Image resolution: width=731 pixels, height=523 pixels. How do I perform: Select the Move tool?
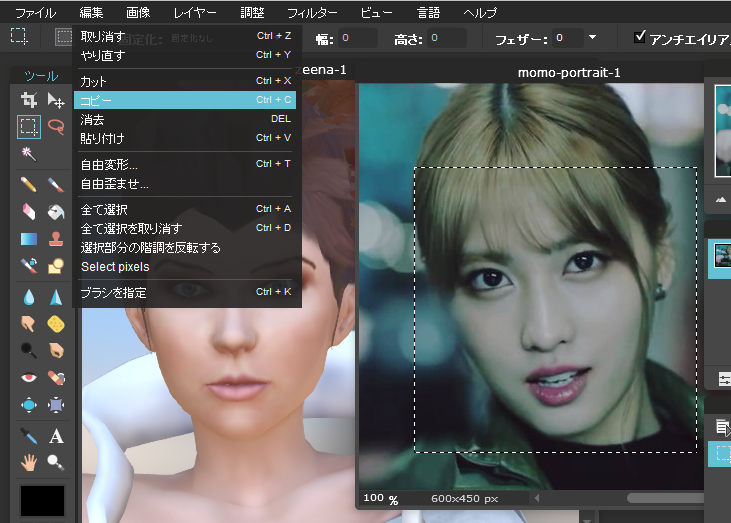pos(56,100)
